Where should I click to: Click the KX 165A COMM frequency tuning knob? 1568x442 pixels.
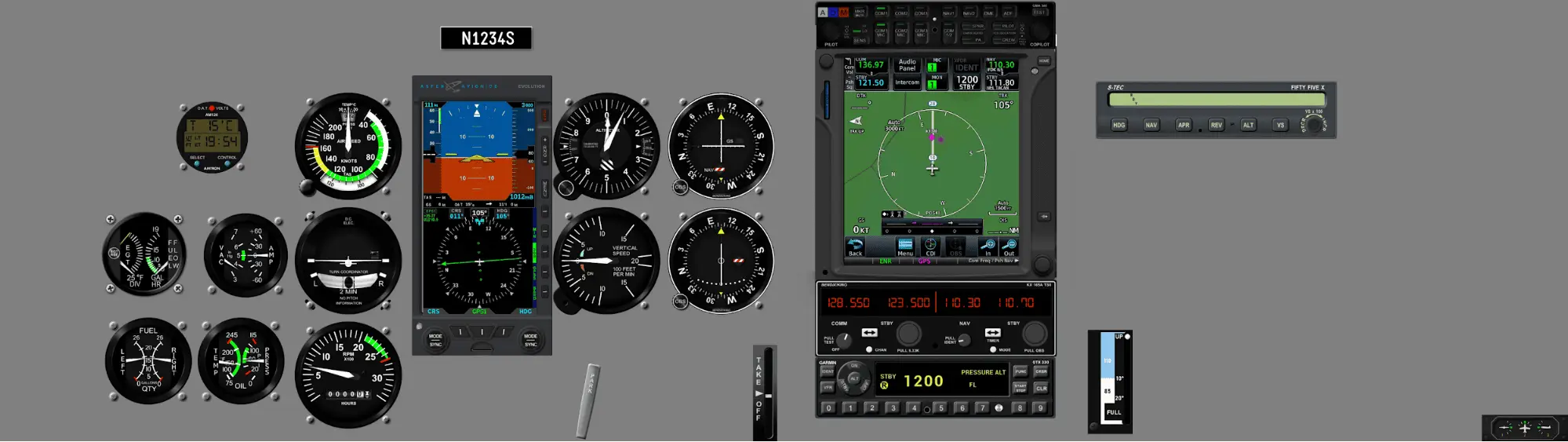908,333
